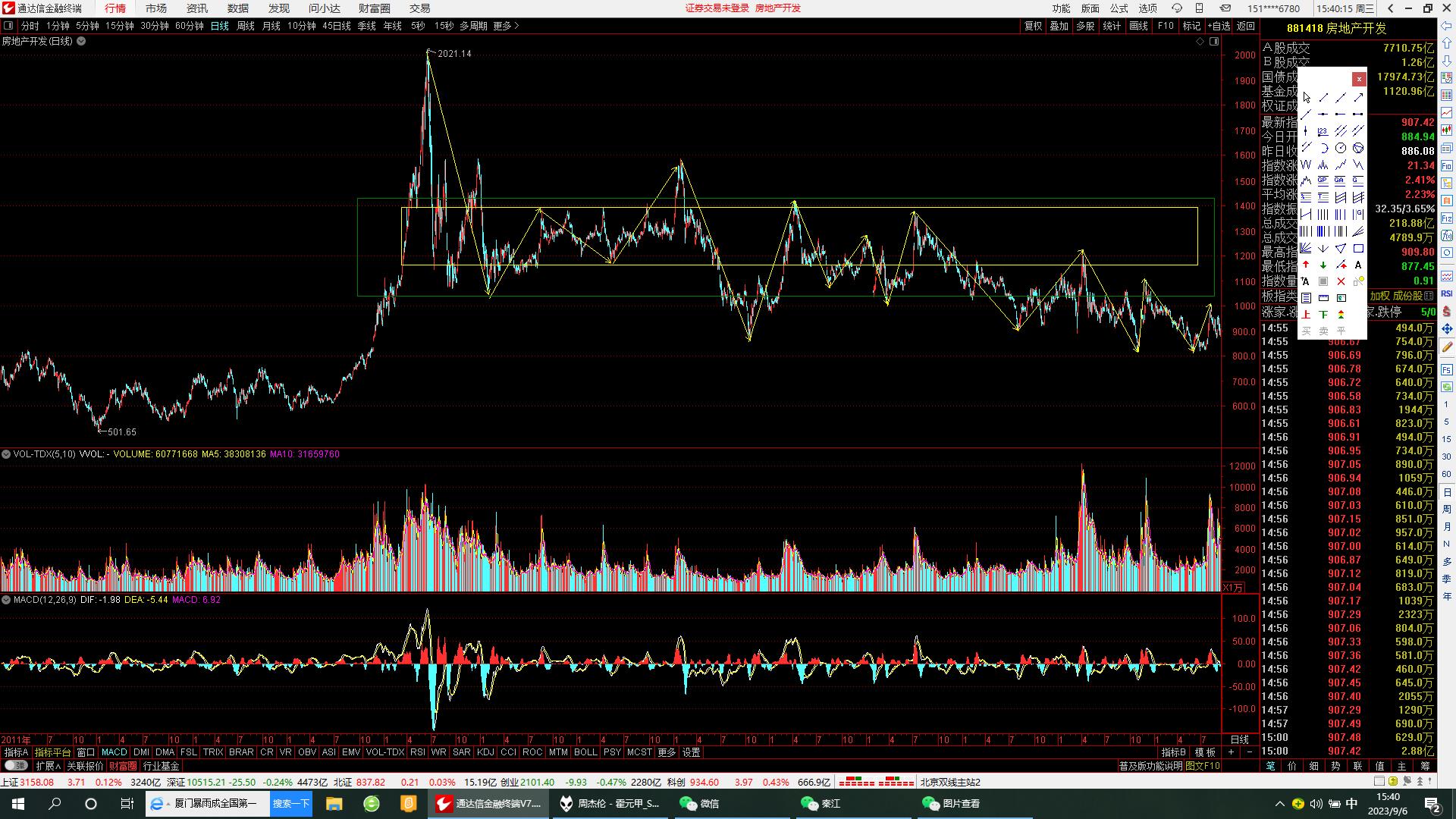The width and height of the screenshot is (1456, 819).
Task: Switch chart period to 周线
Action: click(x=246, y=26)
